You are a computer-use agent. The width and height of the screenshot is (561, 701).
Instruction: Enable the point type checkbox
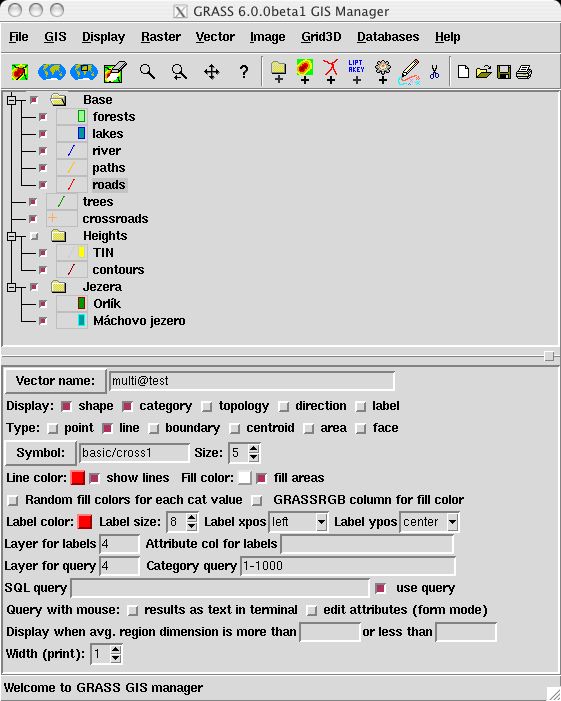coord(53,428)
